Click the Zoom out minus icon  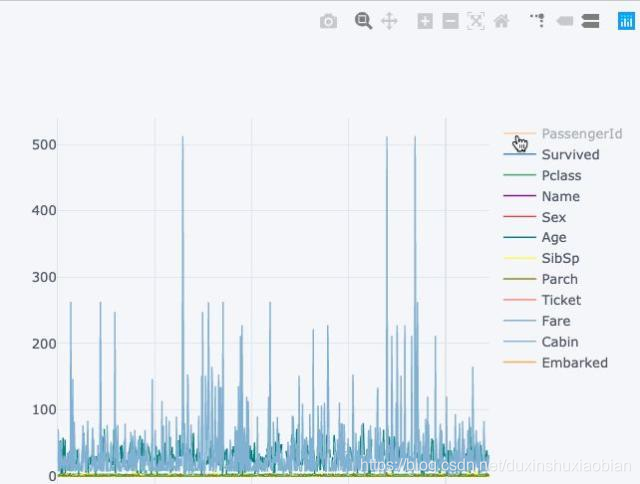point(451,21)
